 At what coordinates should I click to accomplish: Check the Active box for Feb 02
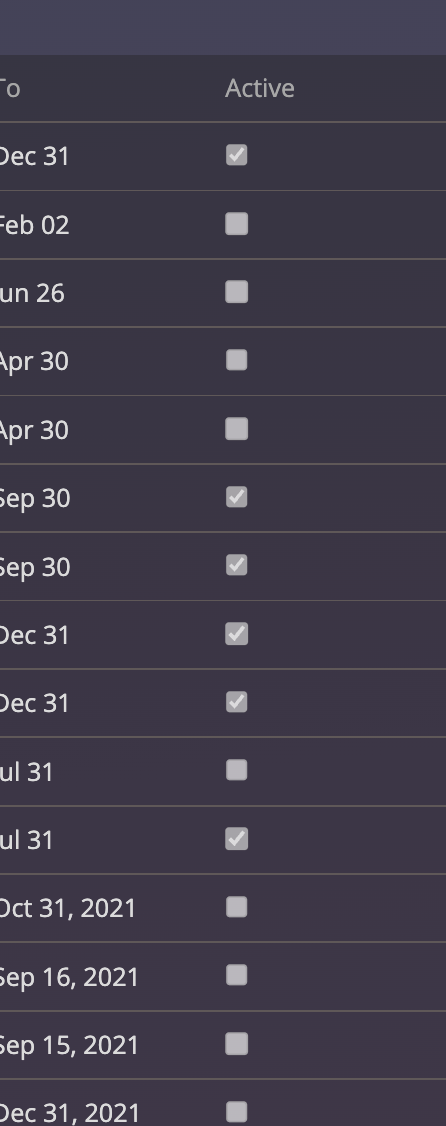[236, 224]
